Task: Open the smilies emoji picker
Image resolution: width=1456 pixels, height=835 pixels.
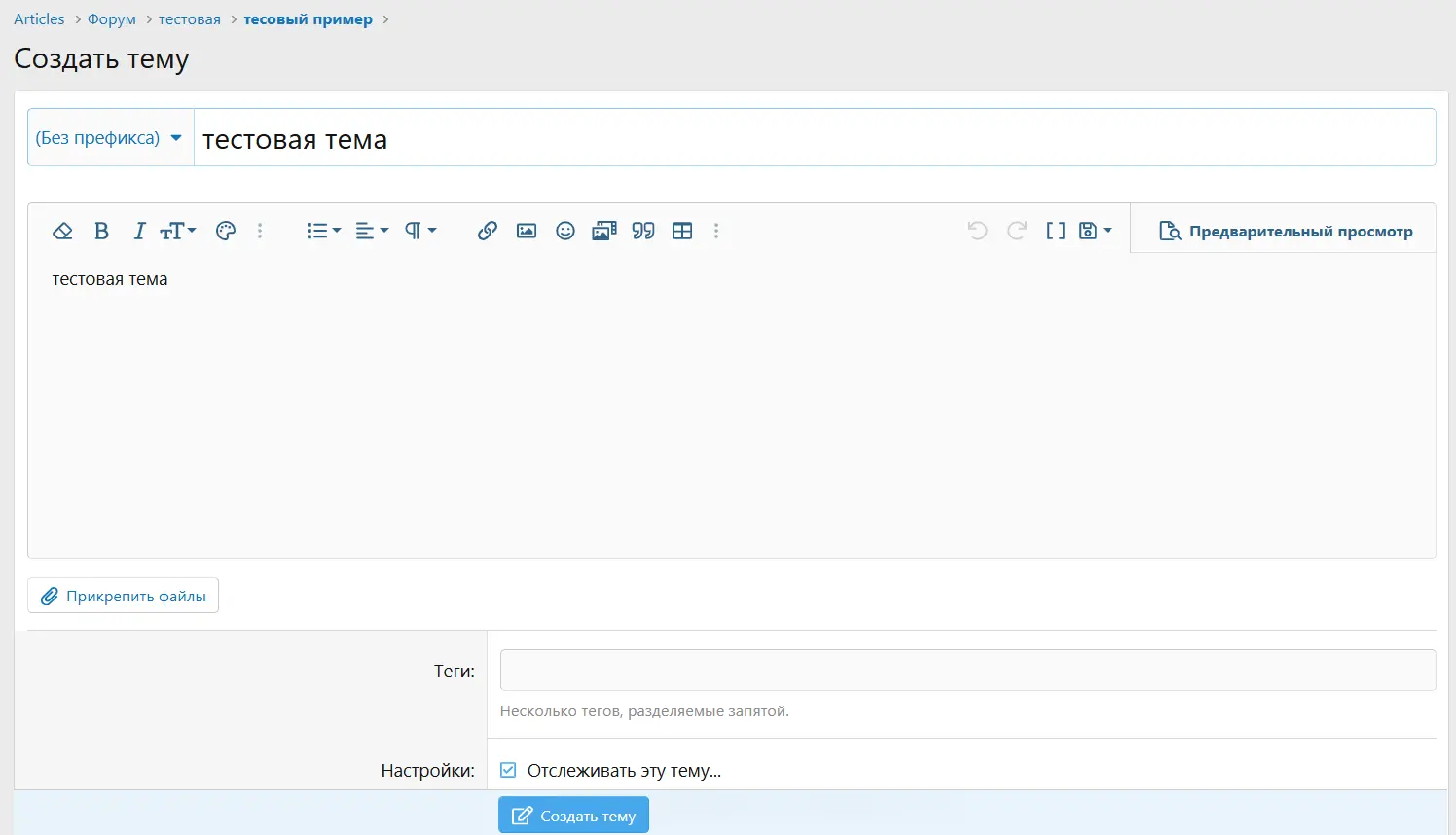Action: tap(565, 231)
